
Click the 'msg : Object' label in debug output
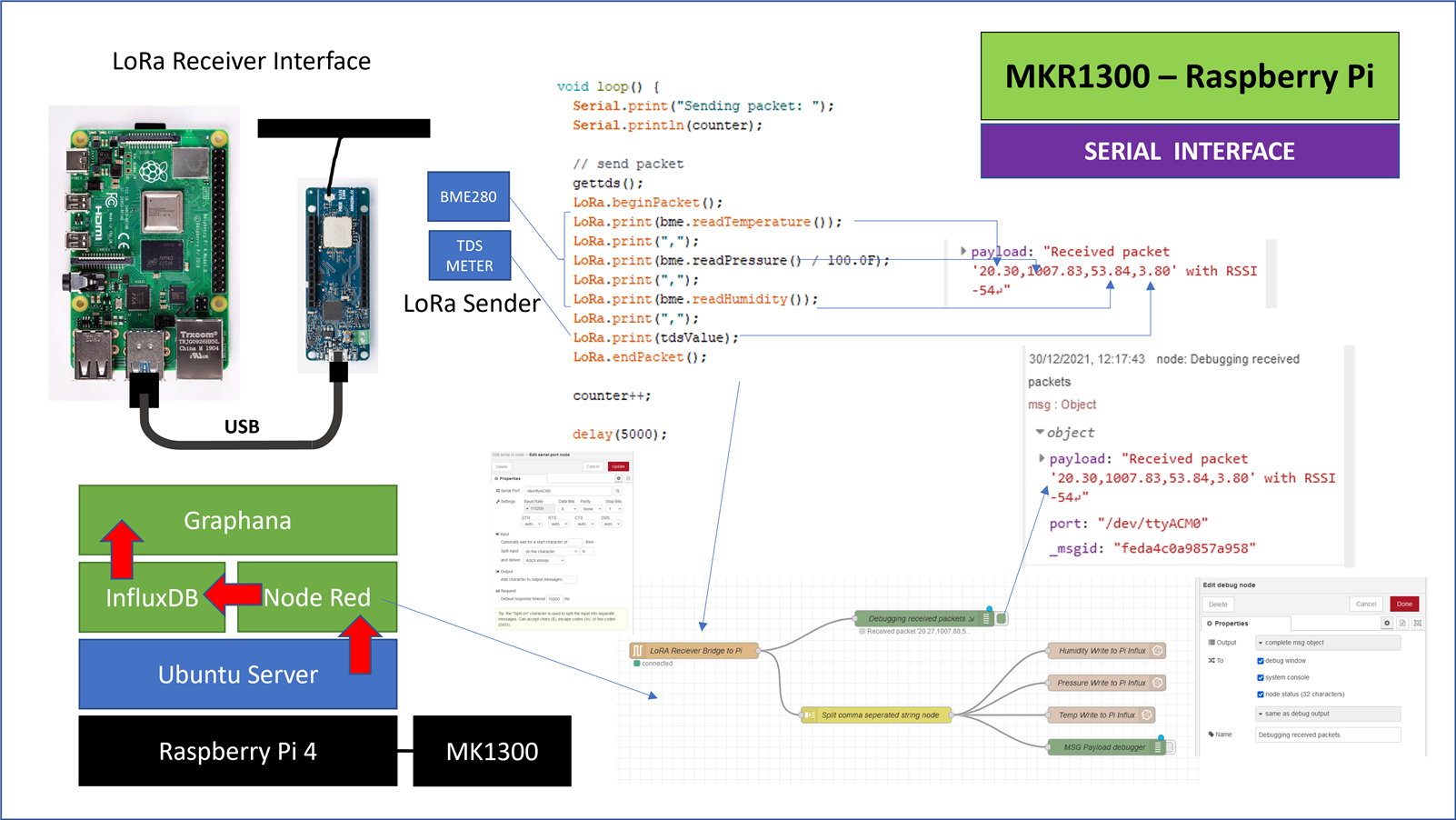pyautogui.click(x=1062, y=405)
